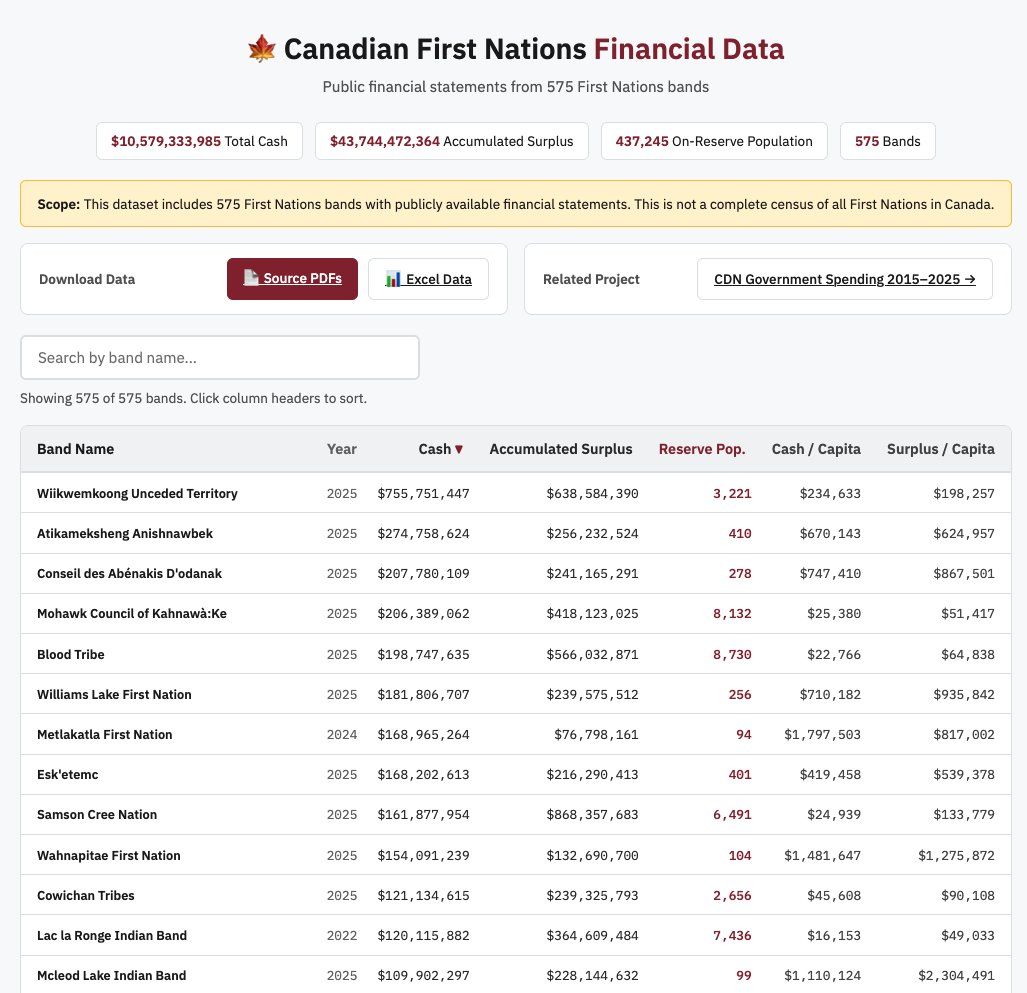Viewport: 1027px width, 993px height.
Task: Click the On-Reserve Population summary card
Action: 714,141
